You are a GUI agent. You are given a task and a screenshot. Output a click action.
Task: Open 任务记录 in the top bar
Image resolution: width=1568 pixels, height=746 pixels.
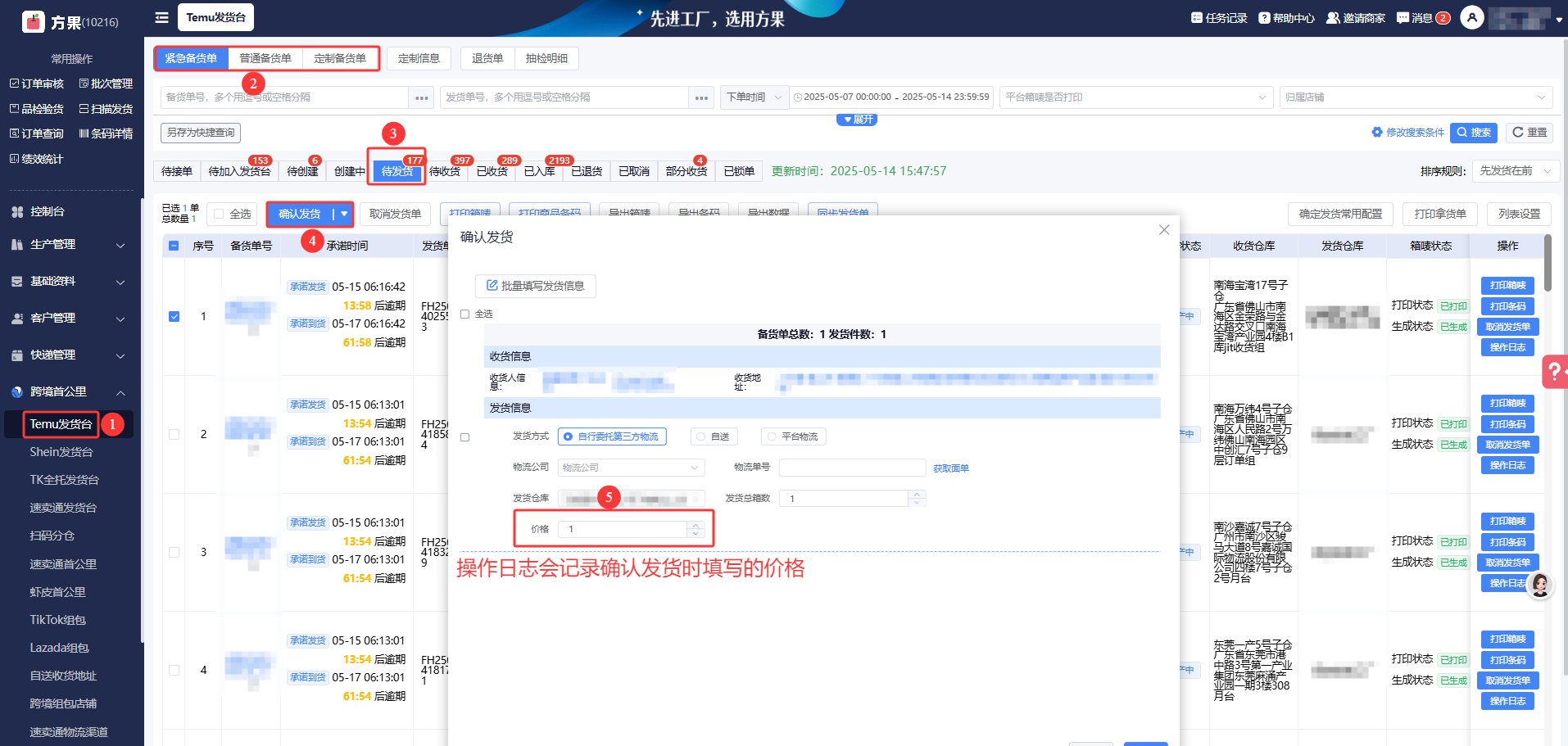[x=1219, y=18]
